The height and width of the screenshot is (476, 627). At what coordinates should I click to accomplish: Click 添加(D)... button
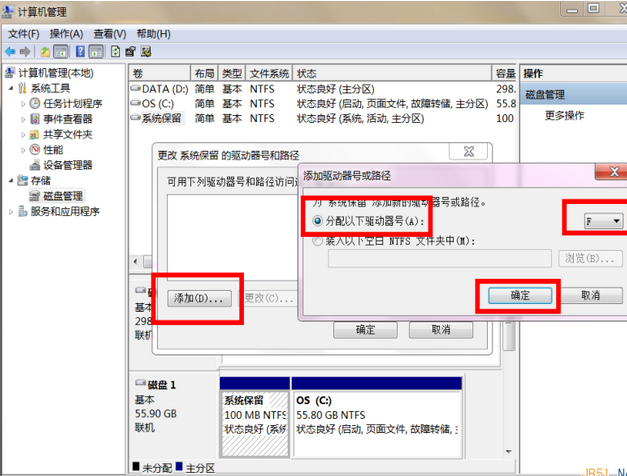pos(199,298)
